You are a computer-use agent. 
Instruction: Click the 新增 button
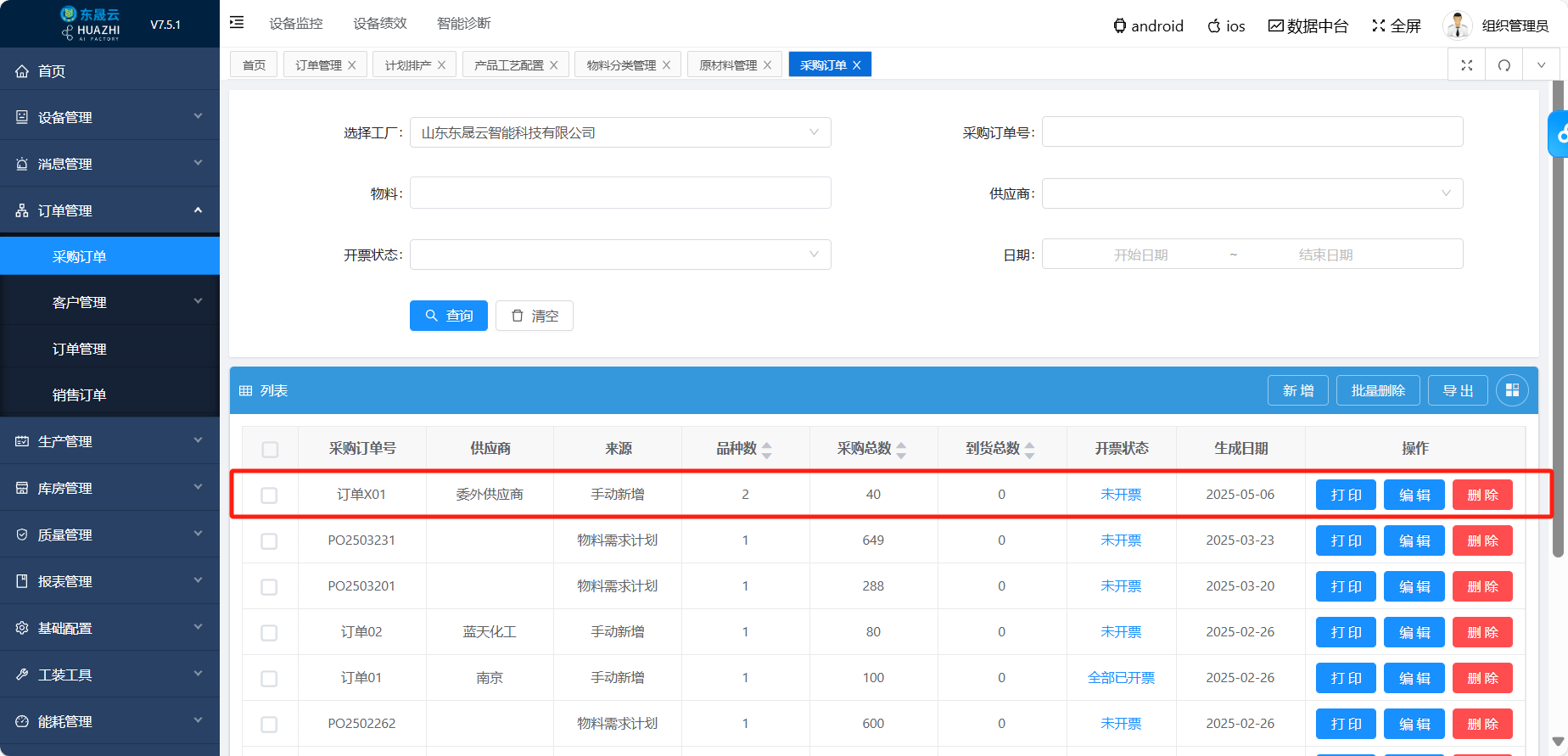1298,390
